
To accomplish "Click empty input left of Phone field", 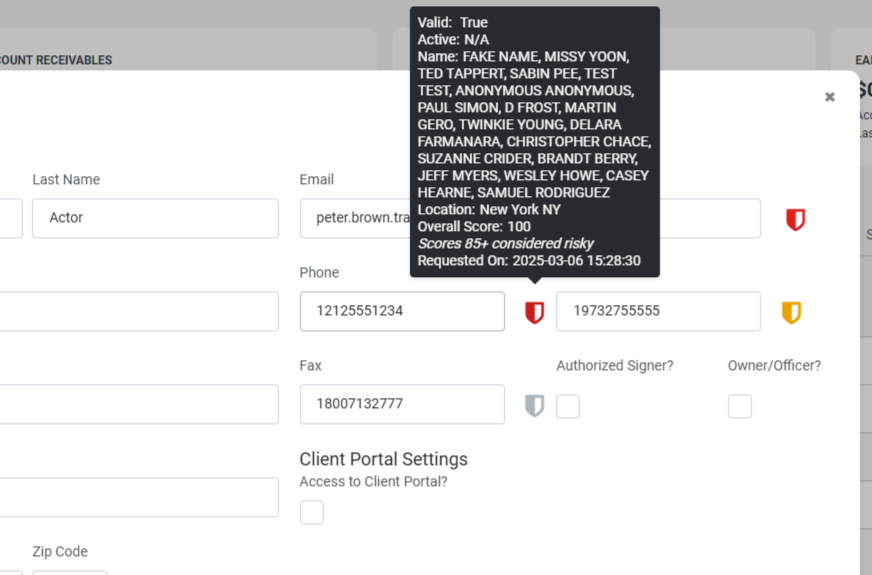I will coord(139,311).
